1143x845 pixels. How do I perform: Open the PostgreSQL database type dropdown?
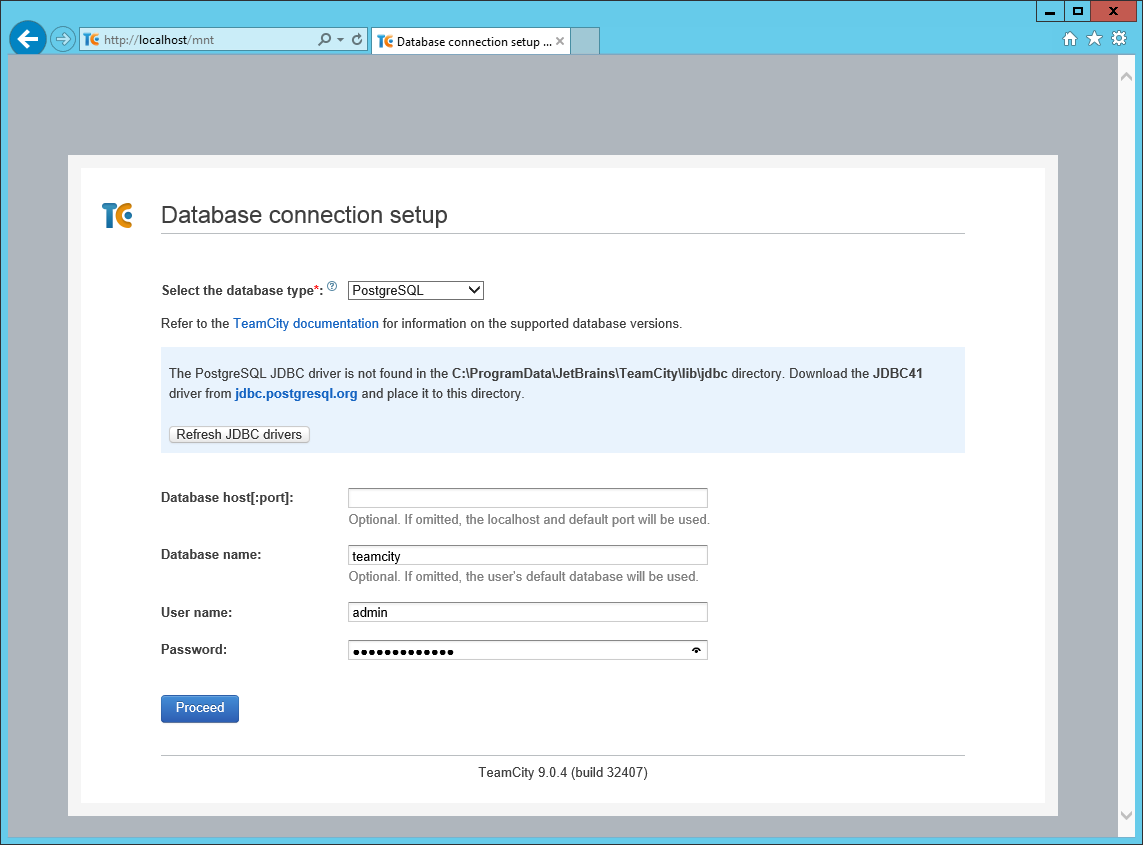416,290
